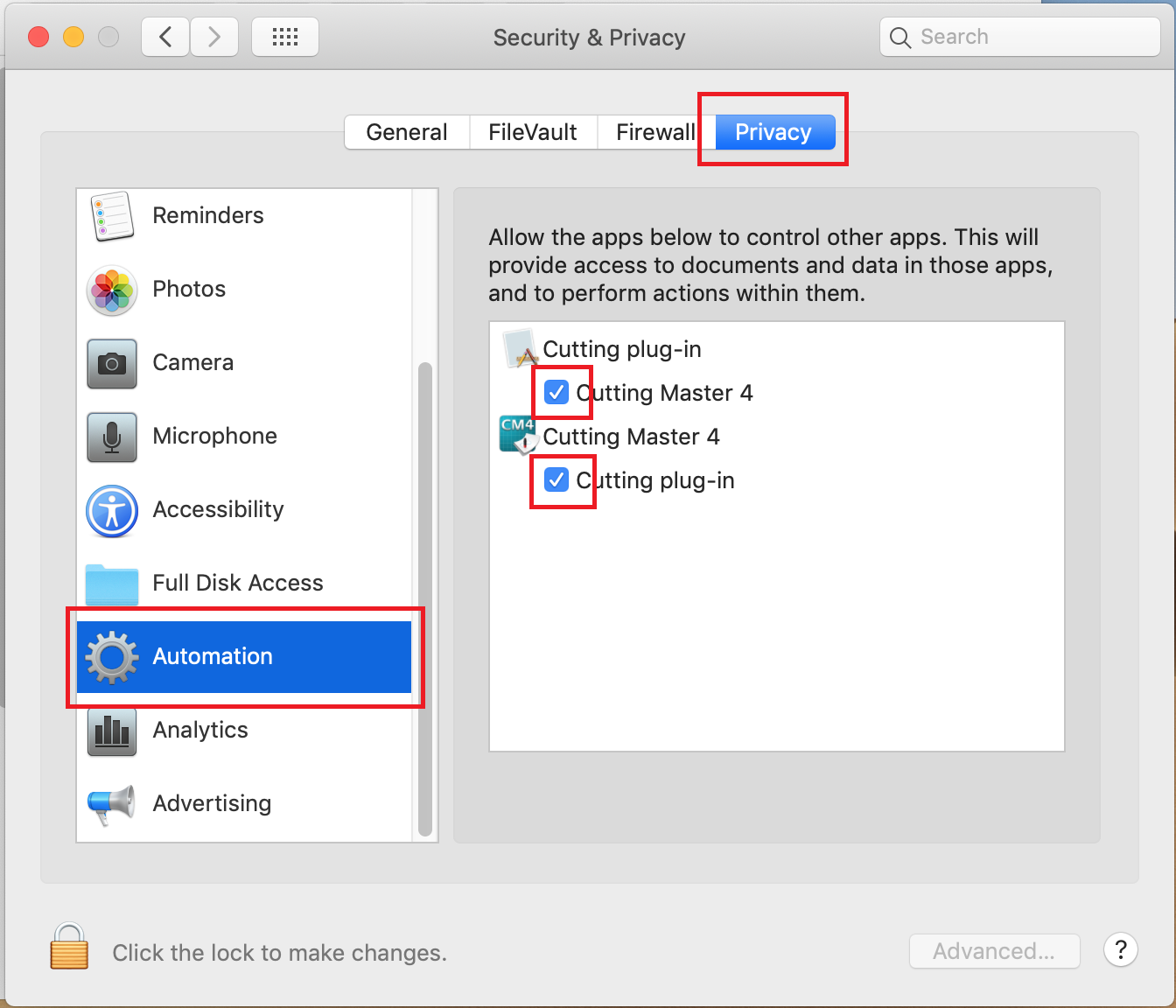Switch to the Firewall tab
Screen dimensions: 1176x1008
[x=656, y=132]
